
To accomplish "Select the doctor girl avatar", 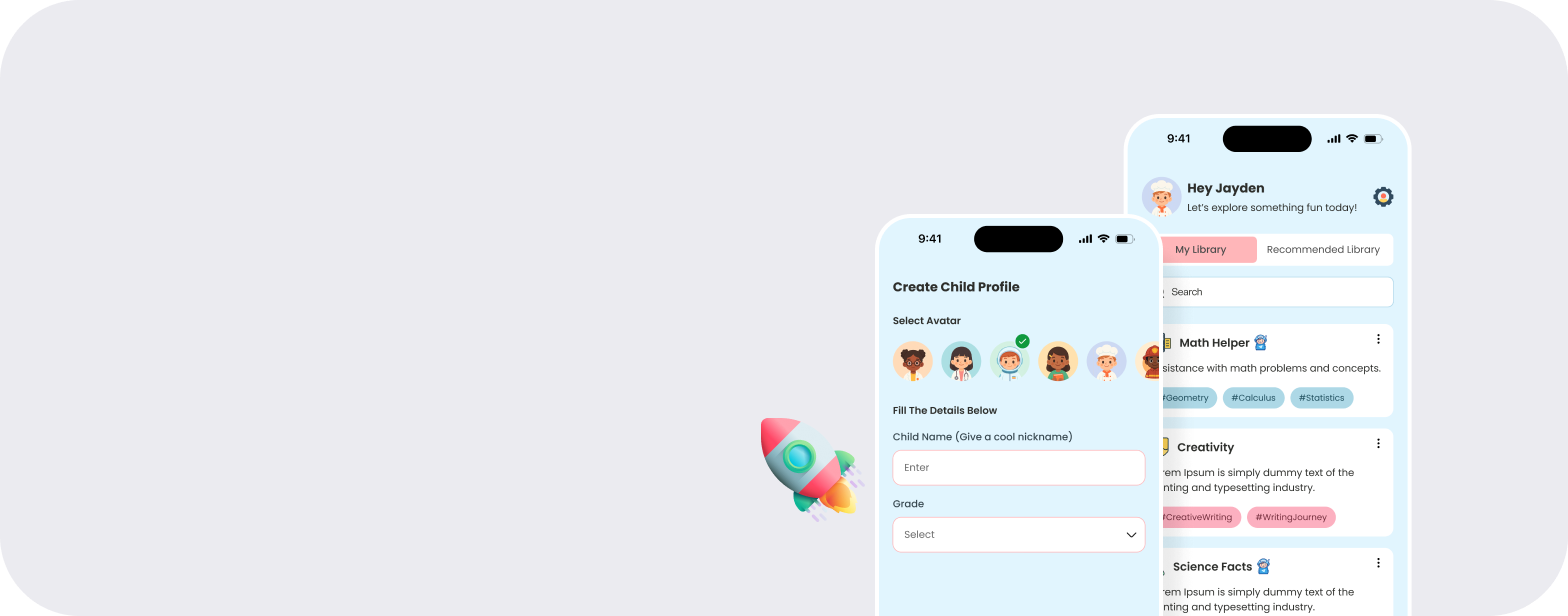I will (x=961, y=361).
